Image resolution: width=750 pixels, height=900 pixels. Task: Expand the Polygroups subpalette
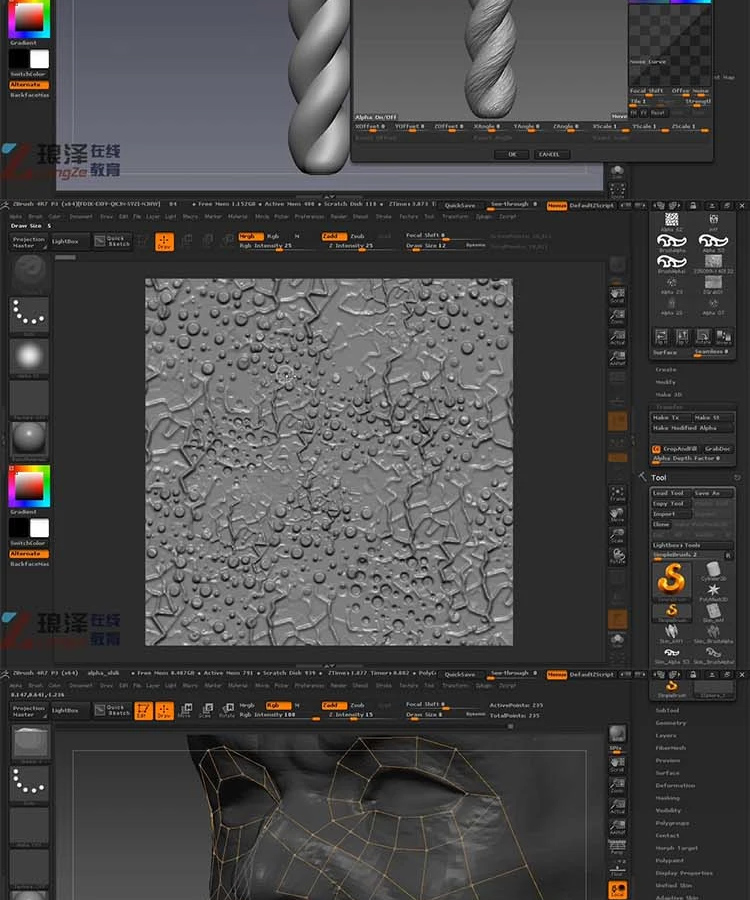pos(673,823)
